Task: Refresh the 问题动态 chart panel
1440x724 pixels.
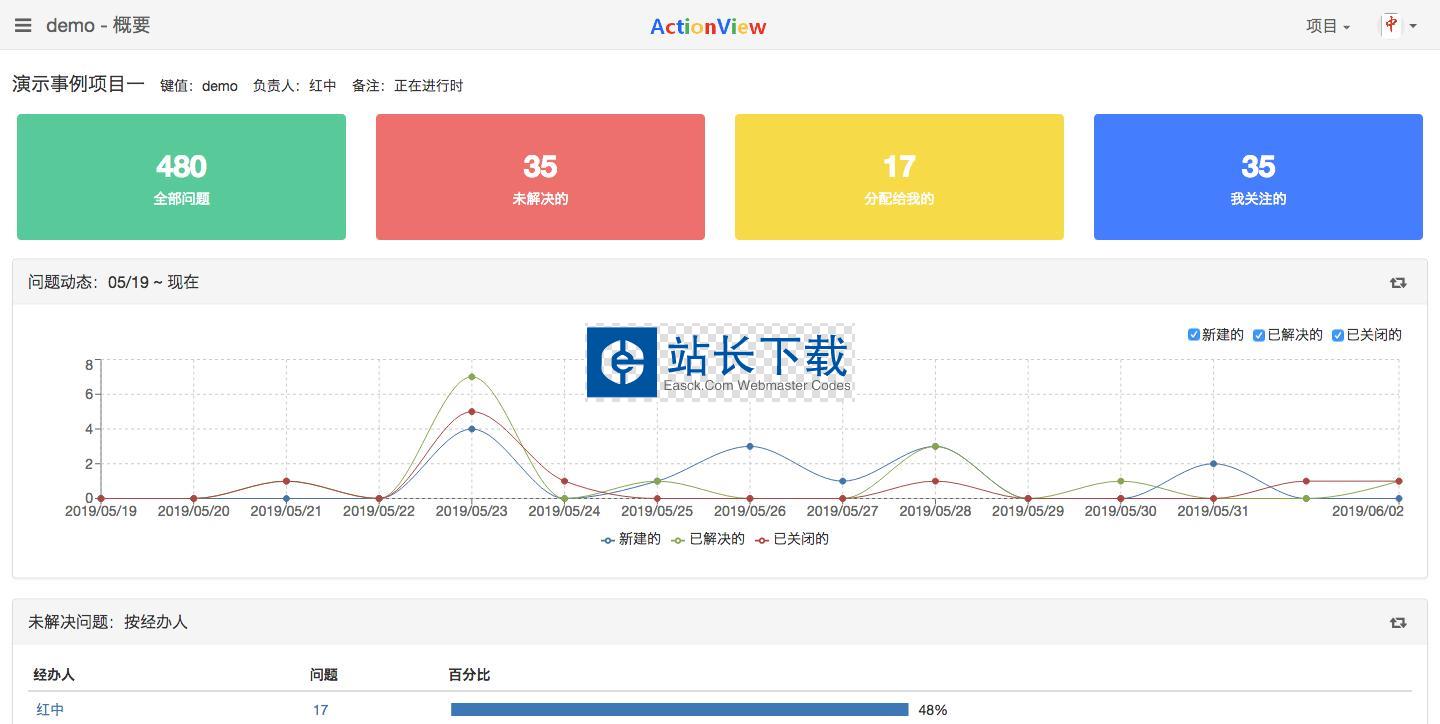Action: [1398, 283]
